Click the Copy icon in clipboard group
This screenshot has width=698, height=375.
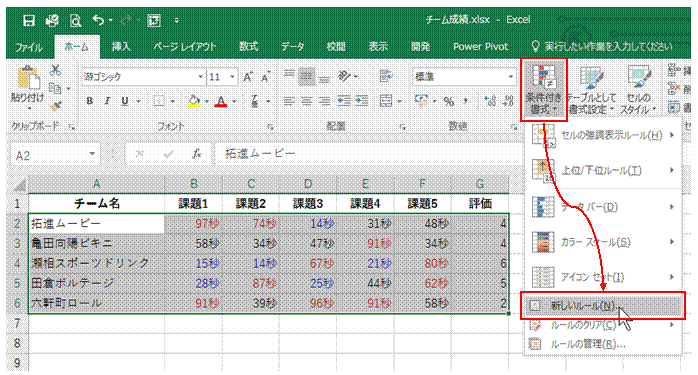(55, 88)
